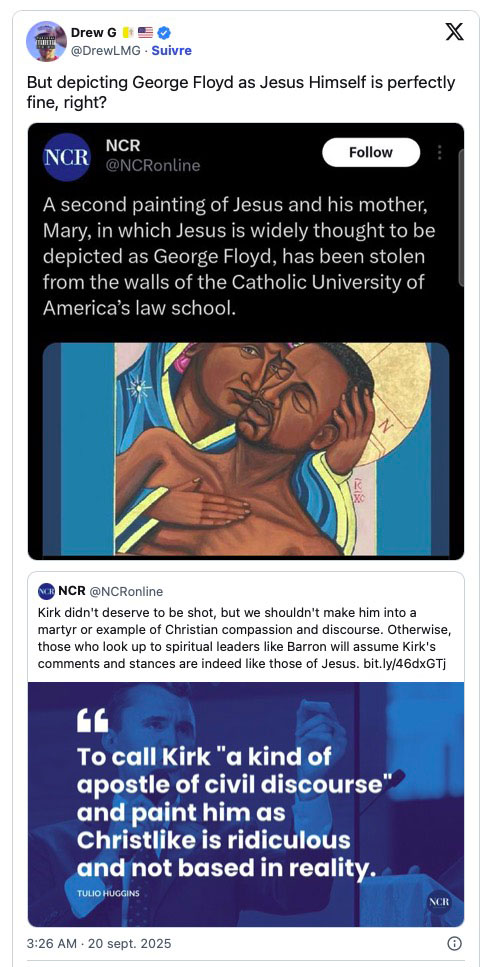Click the small NCR quoted-tweet avatar
Screen dimensions: 489x967
(46, 591)
